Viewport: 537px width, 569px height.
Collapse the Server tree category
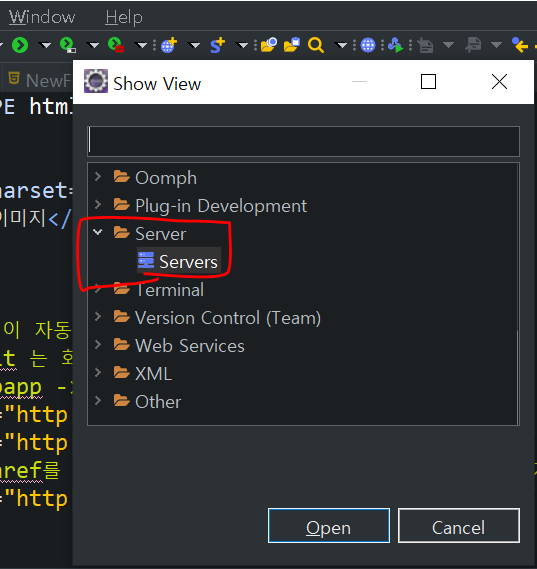tap(98, 232)
